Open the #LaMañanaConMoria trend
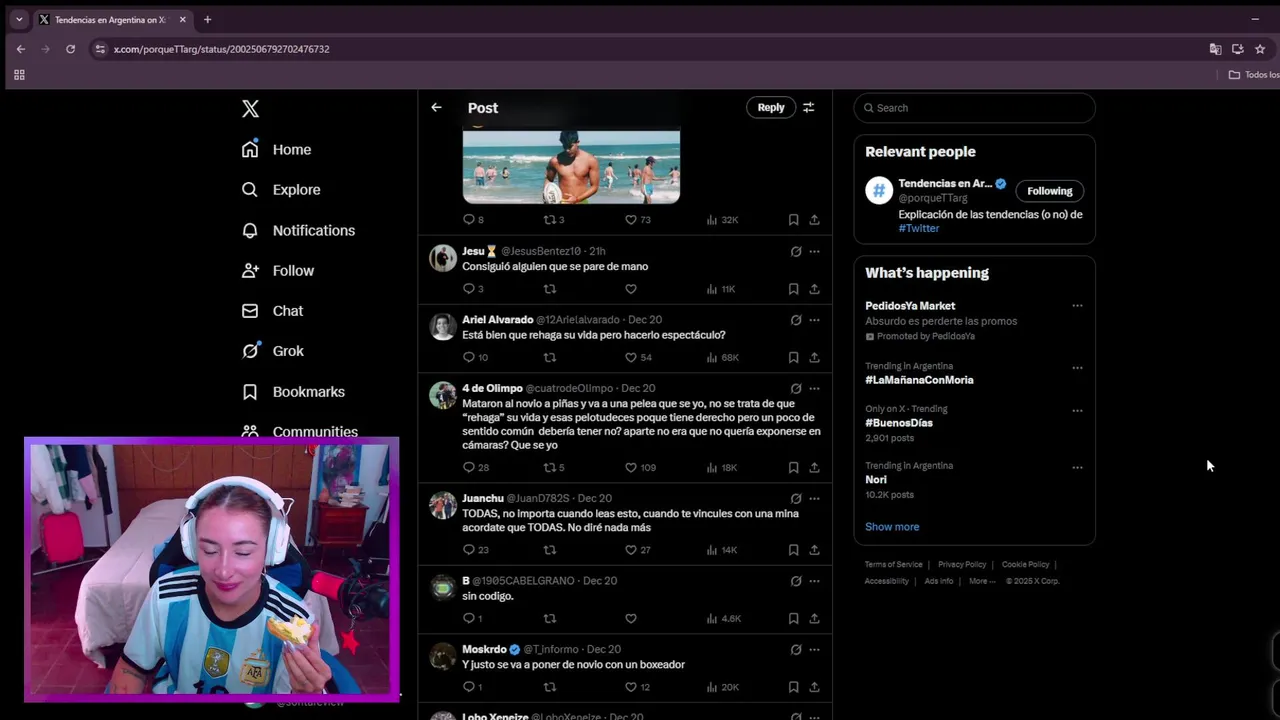 (x=919, y=380)
